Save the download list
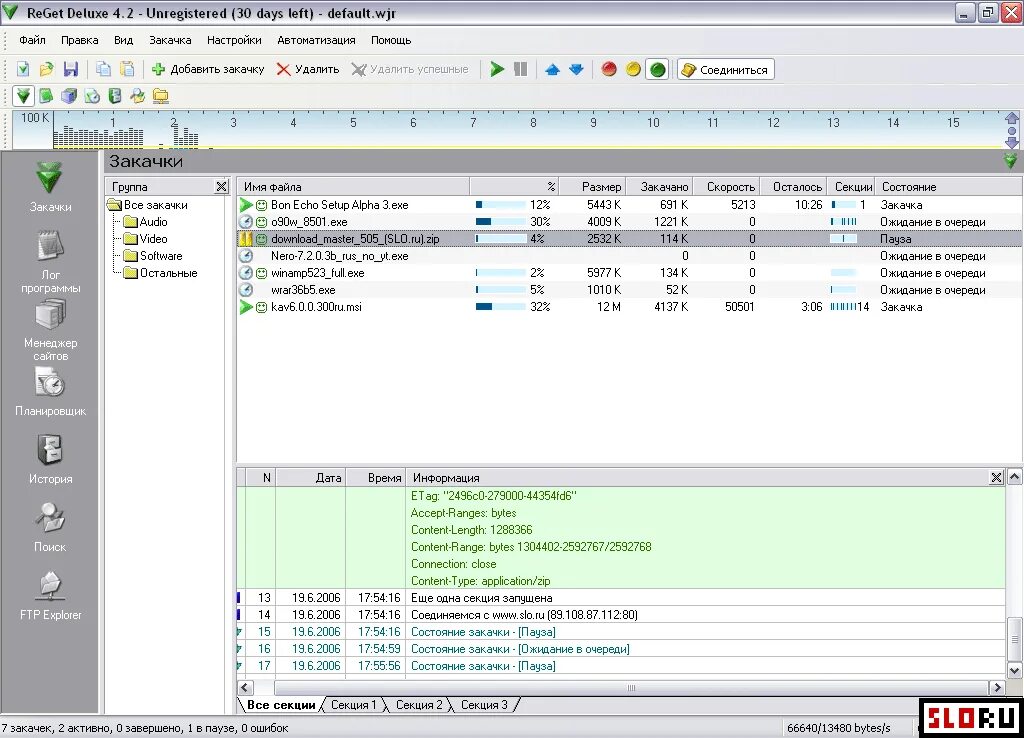 click(71, 69)
